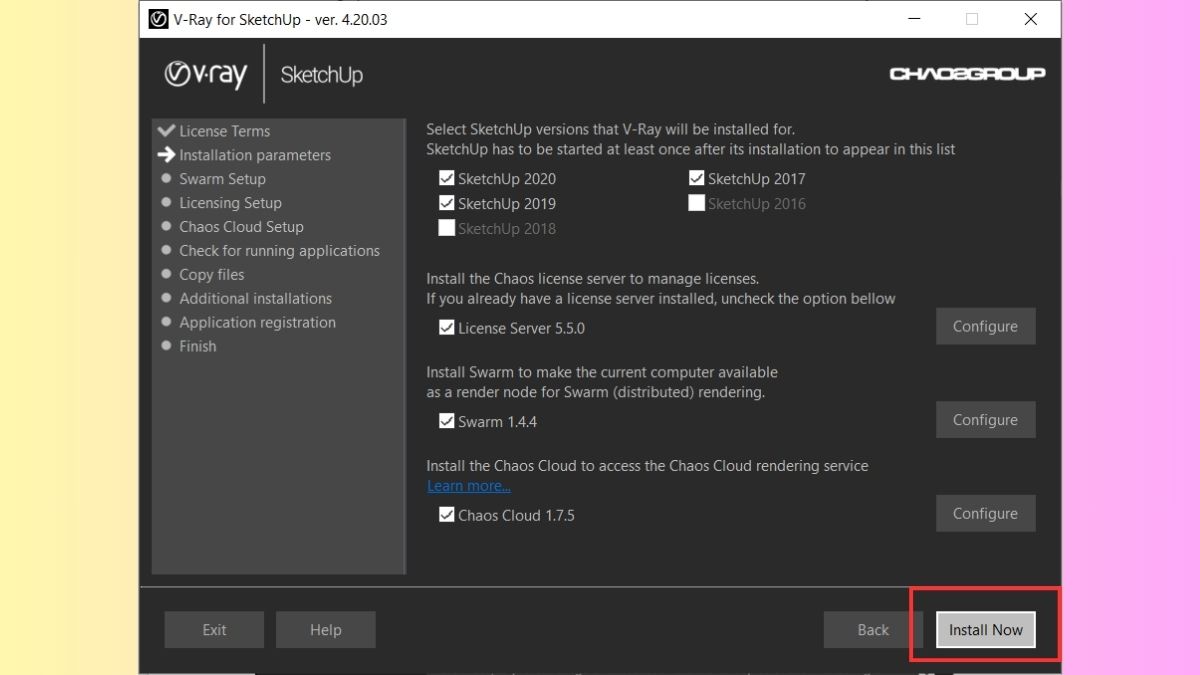
Task: Disable License Server 5.5.0 installation
Action: click(447, 328)
